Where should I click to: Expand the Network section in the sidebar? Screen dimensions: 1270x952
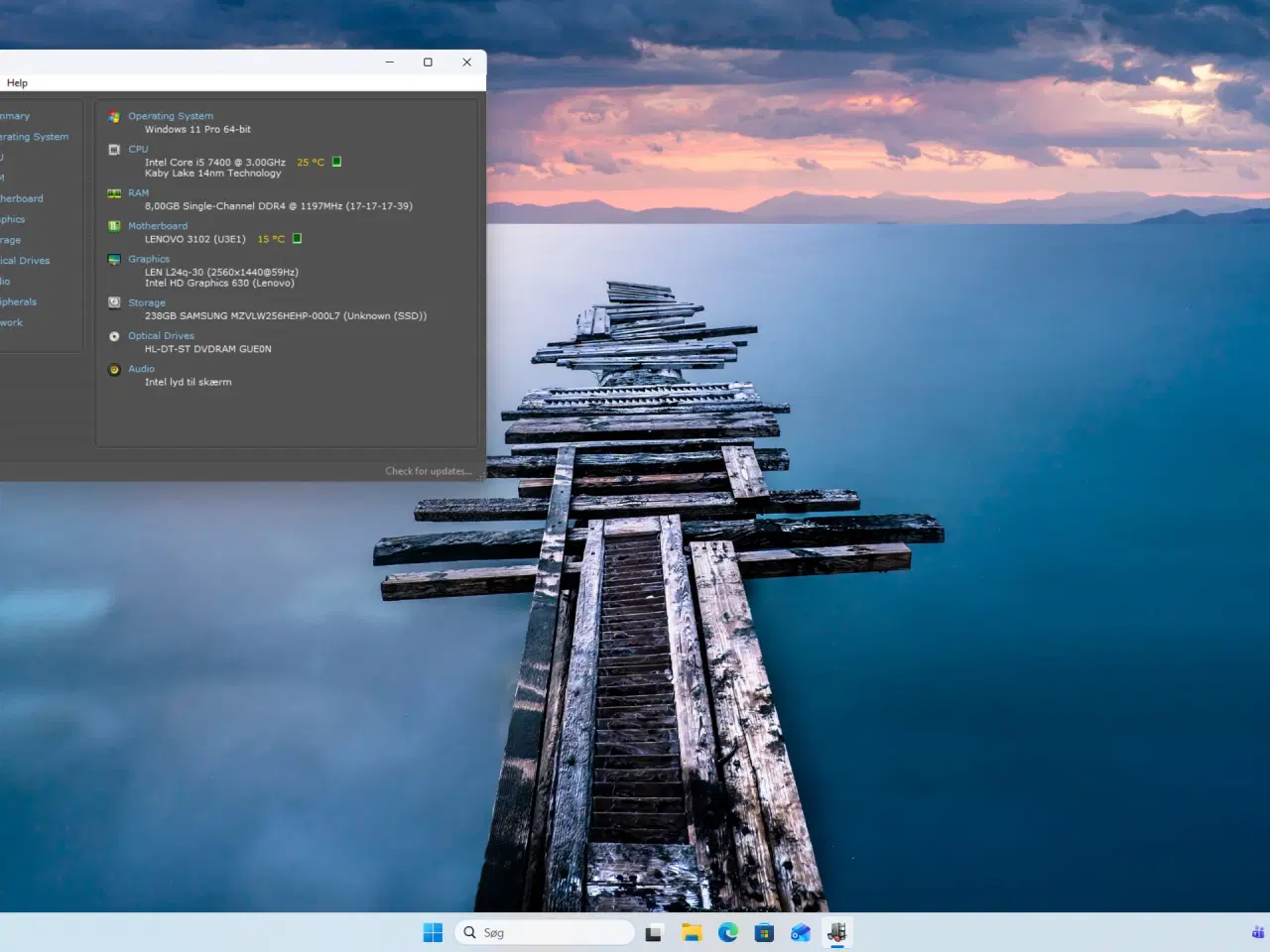[10, 322]
